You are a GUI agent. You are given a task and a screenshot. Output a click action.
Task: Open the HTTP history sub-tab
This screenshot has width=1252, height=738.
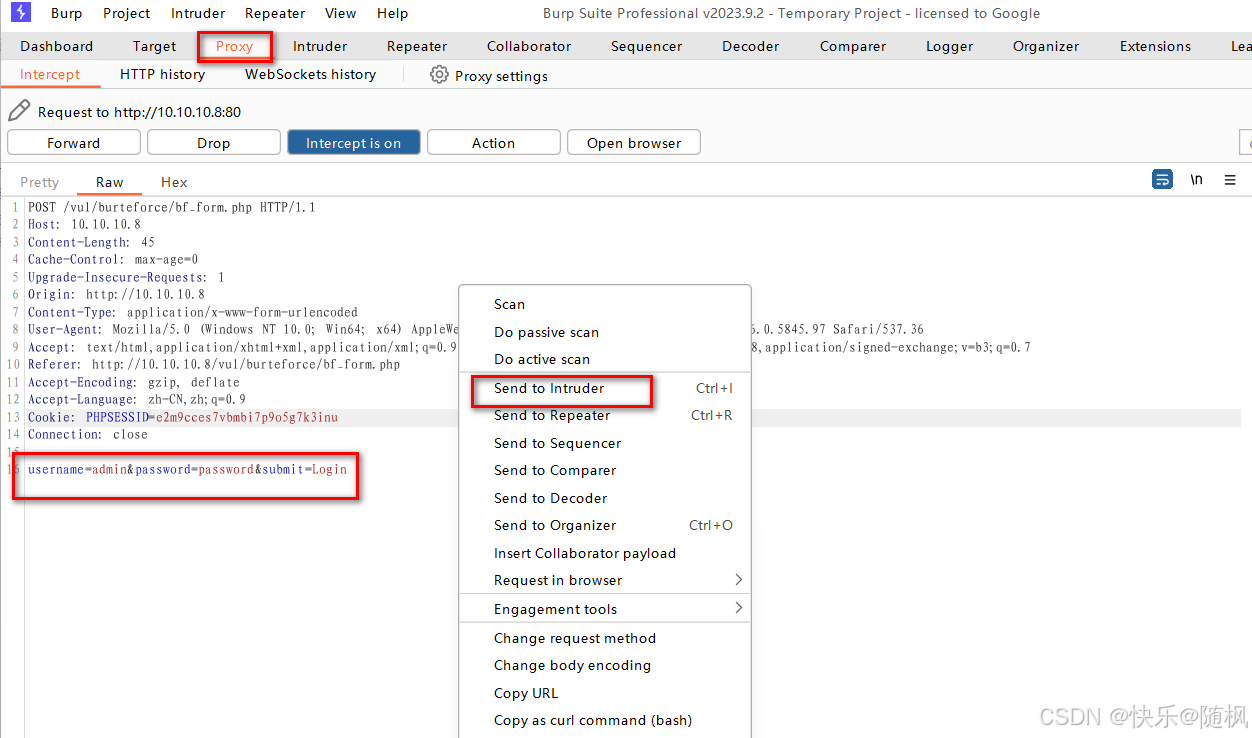click(x=162, y=74)
